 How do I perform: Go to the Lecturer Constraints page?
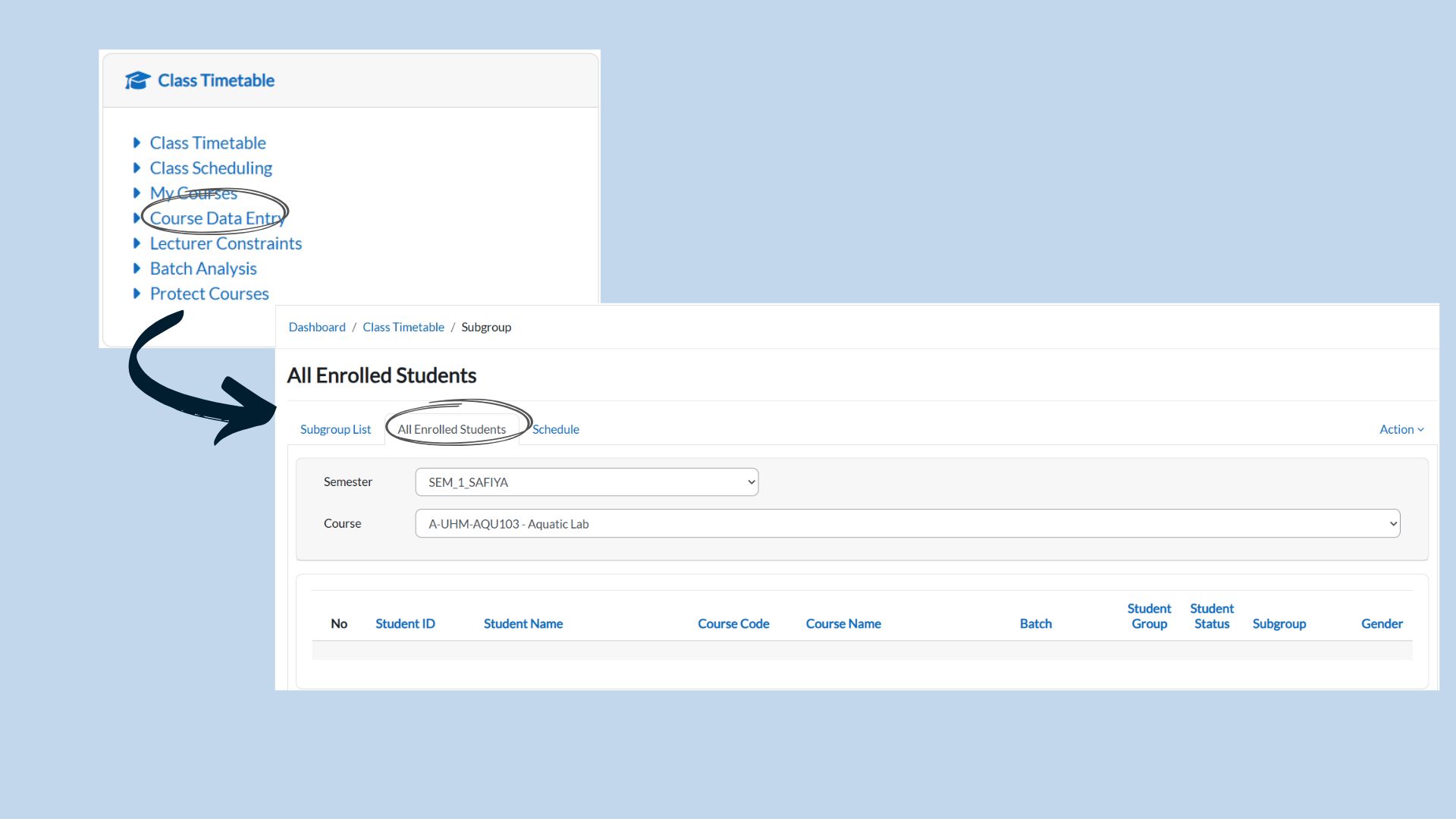click(225, 243)
